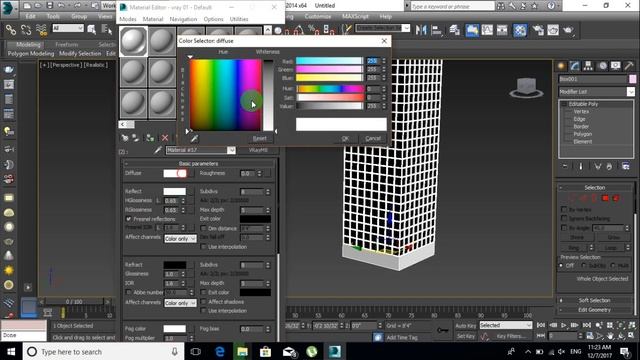
Task: Click the Polygon selection red square icon
Action: click(x=605, y=198)
